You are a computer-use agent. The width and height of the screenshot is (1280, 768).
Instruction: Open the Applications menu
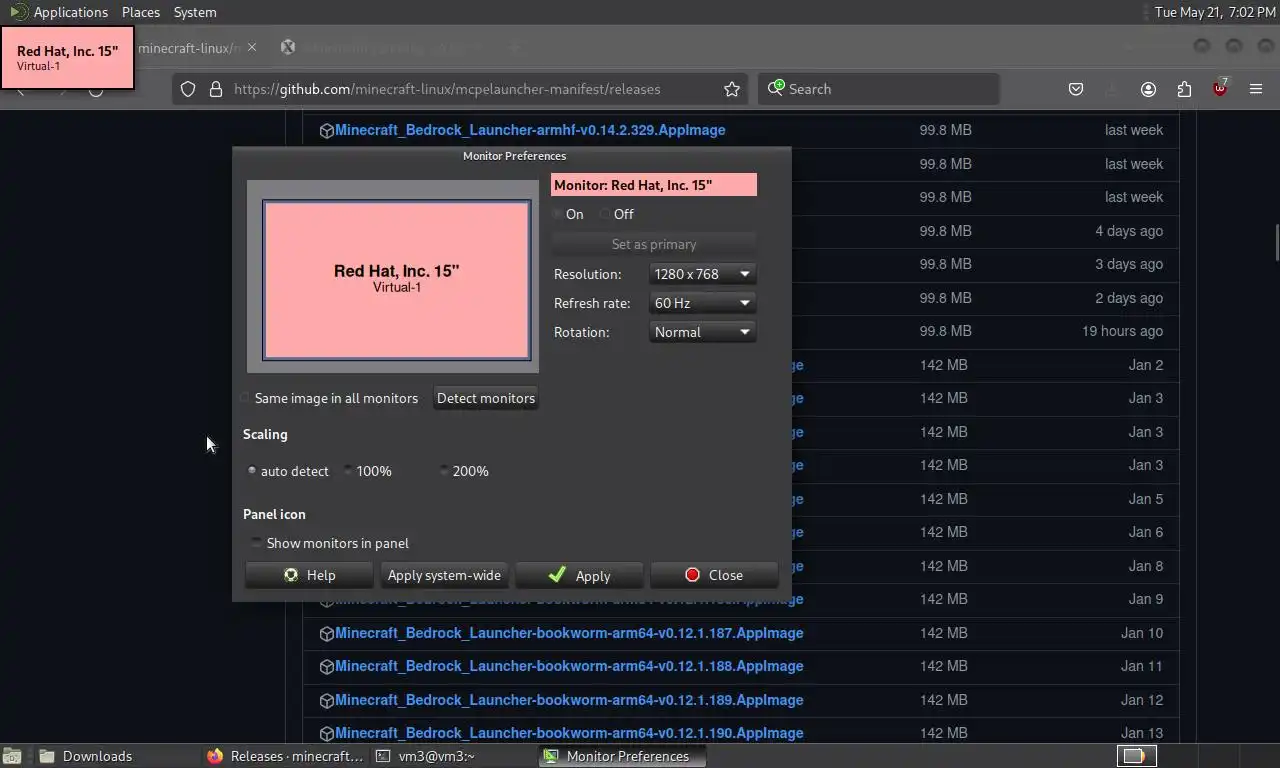tap(70, 12)
